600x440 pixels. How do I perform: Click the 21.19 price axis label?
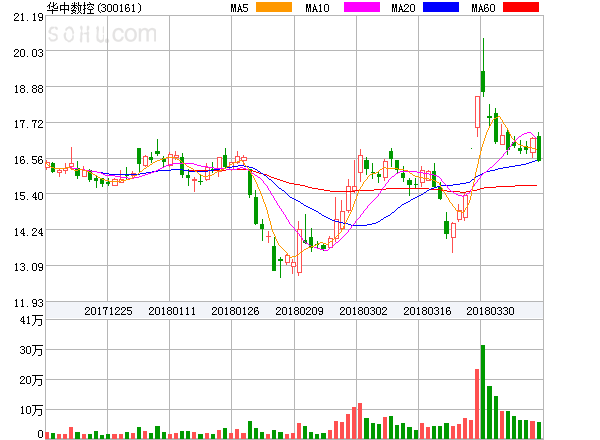coord(28,17)
